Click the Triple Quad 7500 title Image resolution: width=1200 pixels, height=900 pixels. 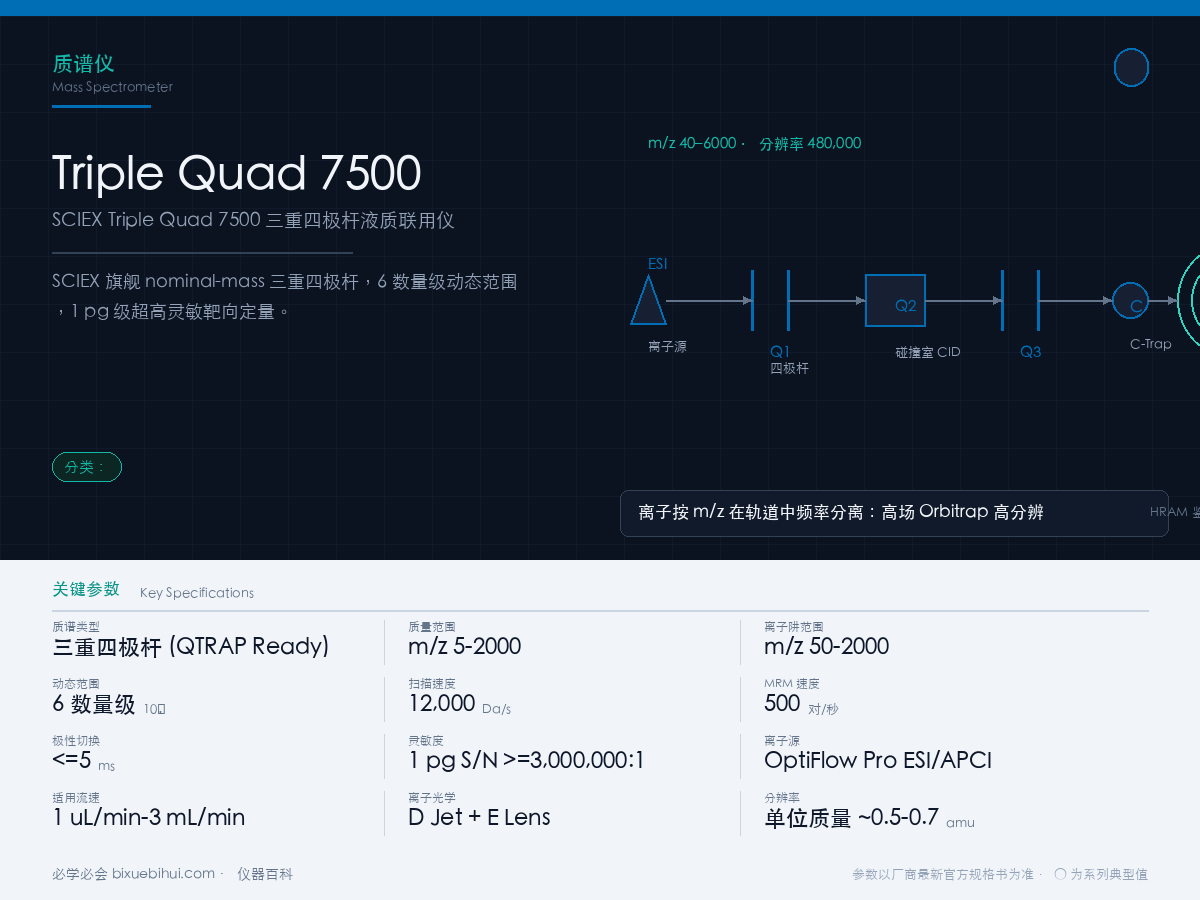[x=236, y=173]
